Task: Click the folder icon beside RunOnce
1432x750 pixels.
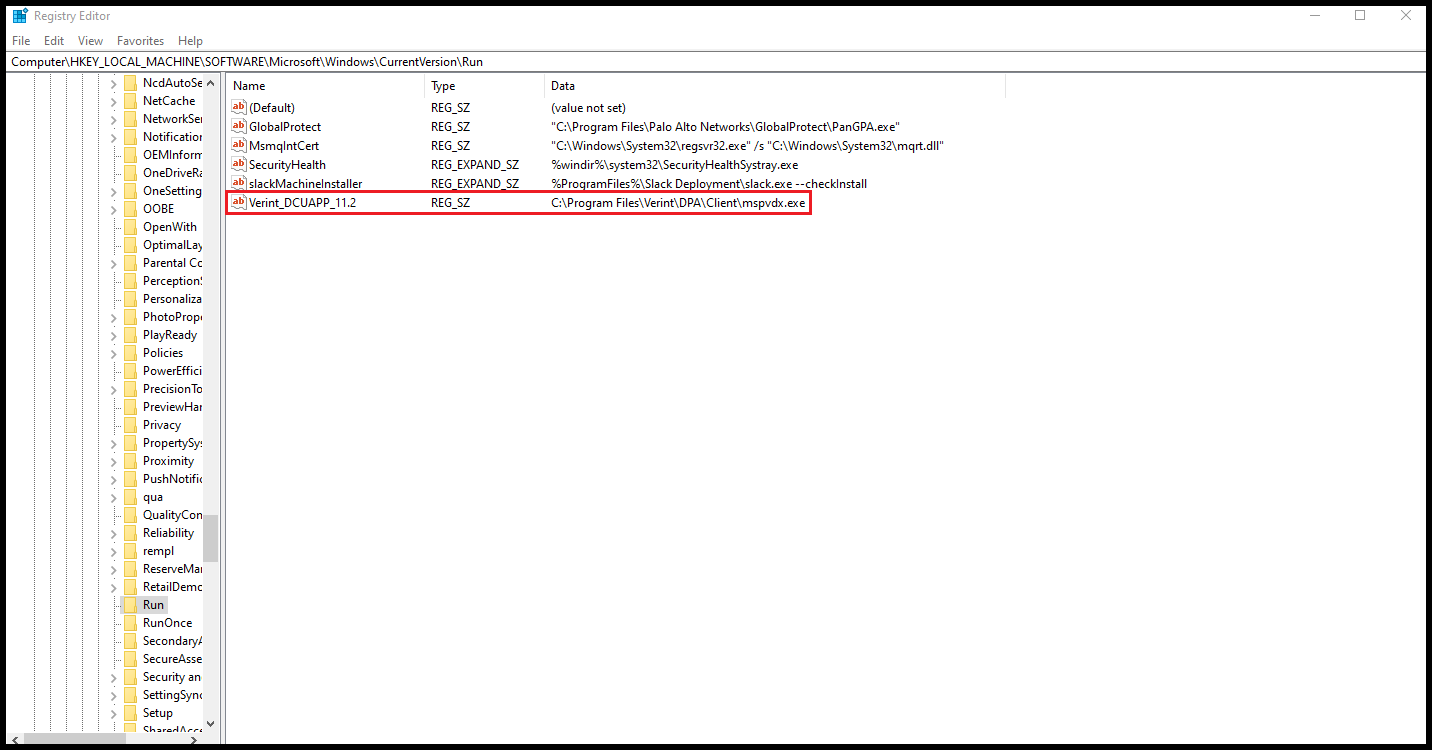Action: pyautogui.click(x=130, y=623)
